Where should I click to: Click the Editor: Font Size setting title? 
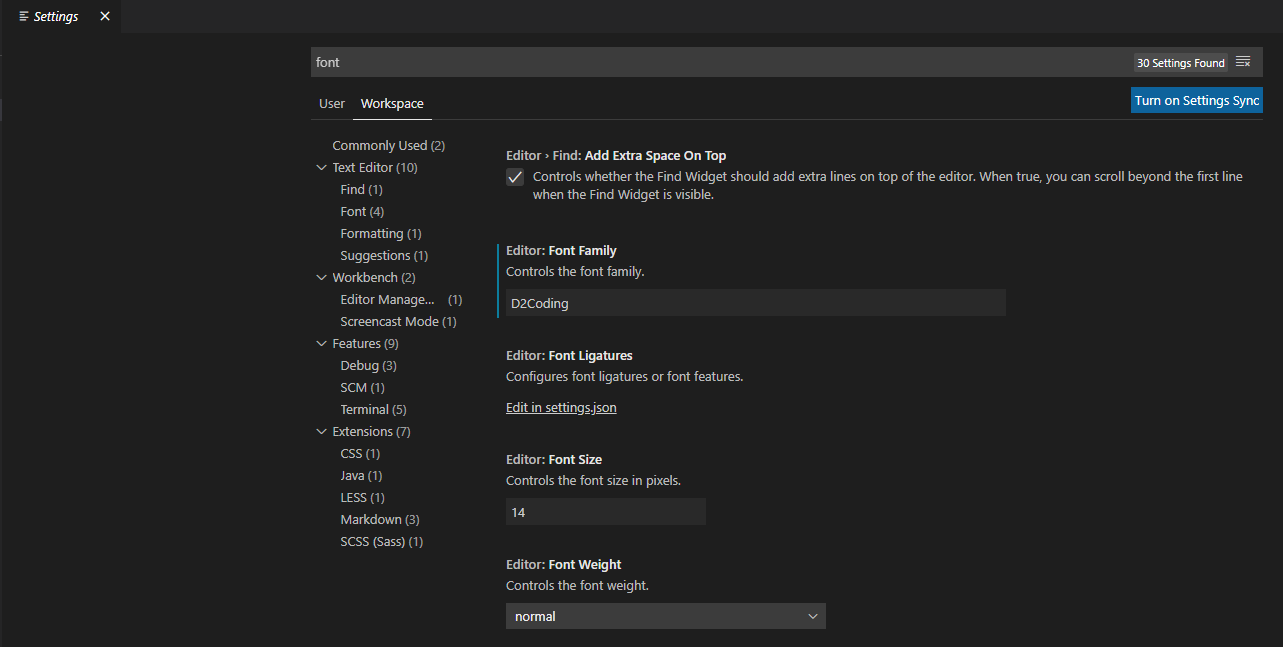click(x=554, y=459)
